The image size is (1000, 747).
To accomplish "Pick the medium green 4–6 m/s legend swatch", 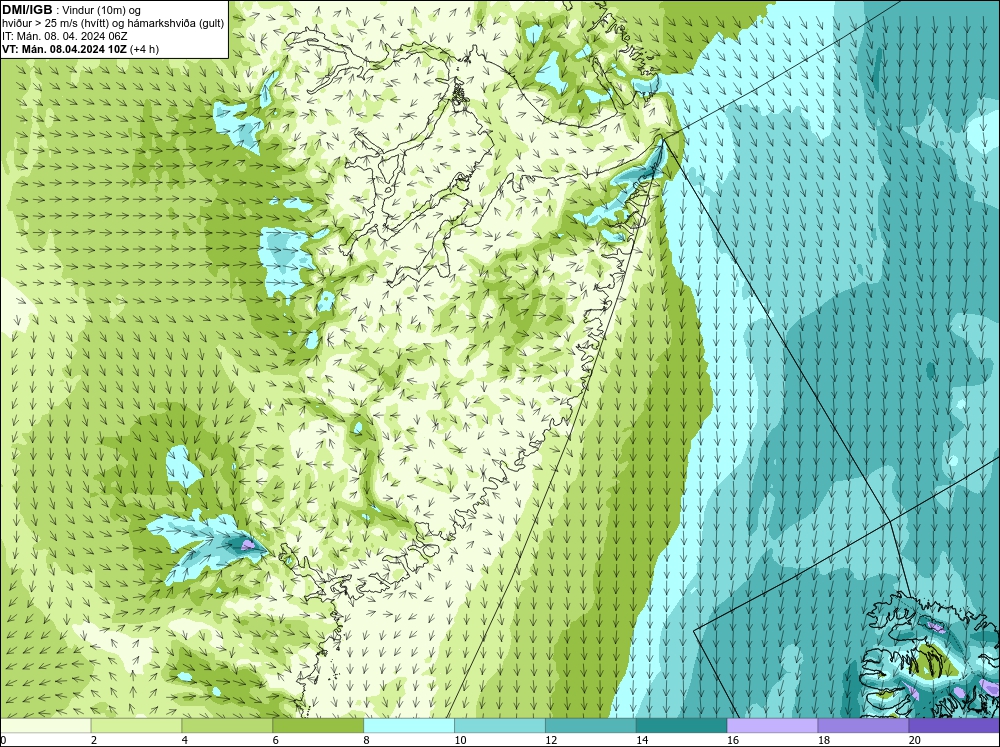I will tap(227, 726).
